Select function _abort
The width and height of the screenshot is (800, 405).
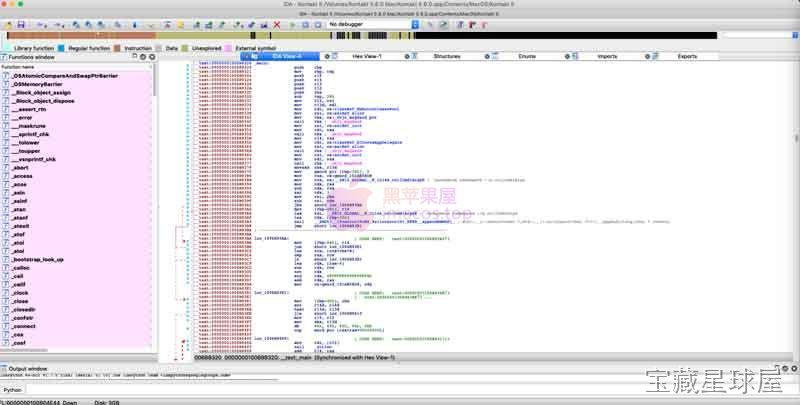pos(20,168)
